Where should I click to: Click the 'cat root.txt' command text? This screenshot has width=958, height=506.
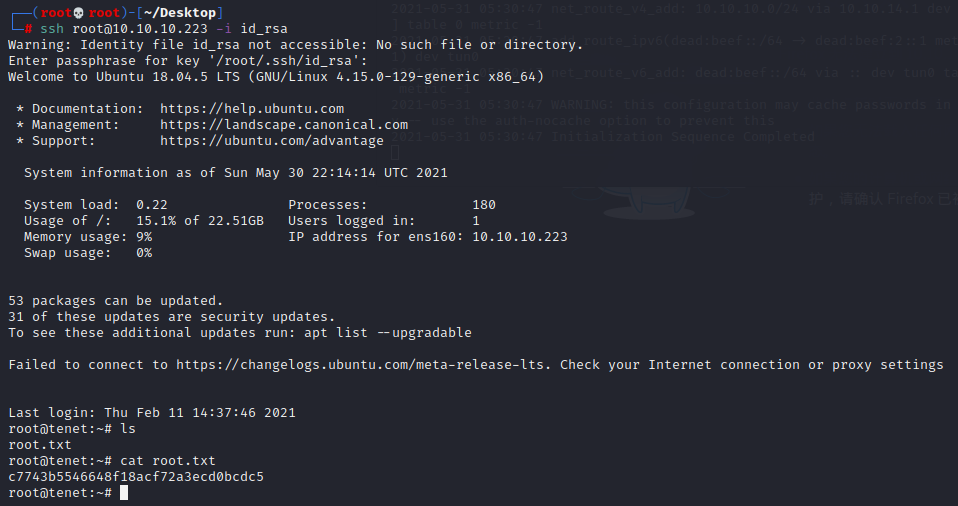point(168,461)
